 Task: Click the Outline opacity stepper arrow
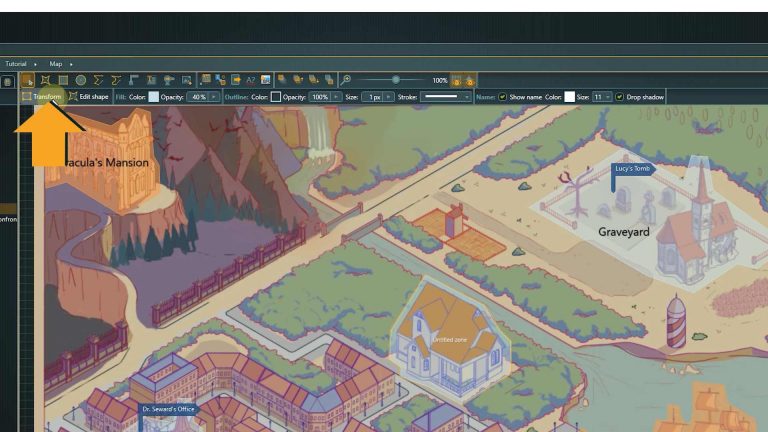336,97
